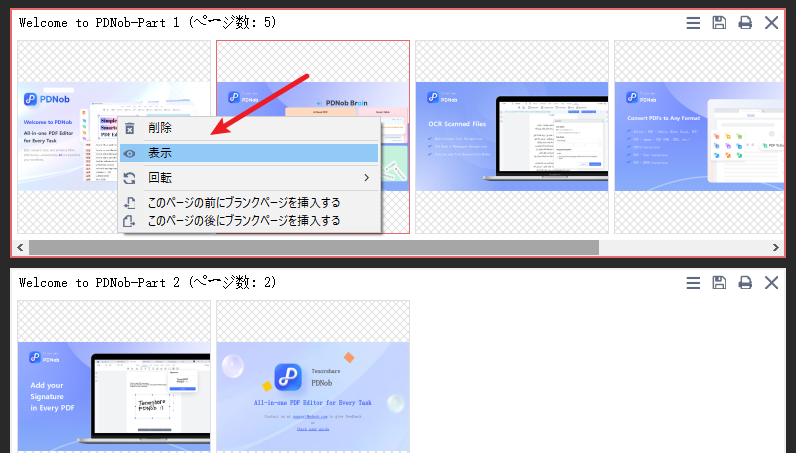Viewport: 796px width, 453px height.
Task: Choose 表示 from the context menu
Action: tap(249, 153)
